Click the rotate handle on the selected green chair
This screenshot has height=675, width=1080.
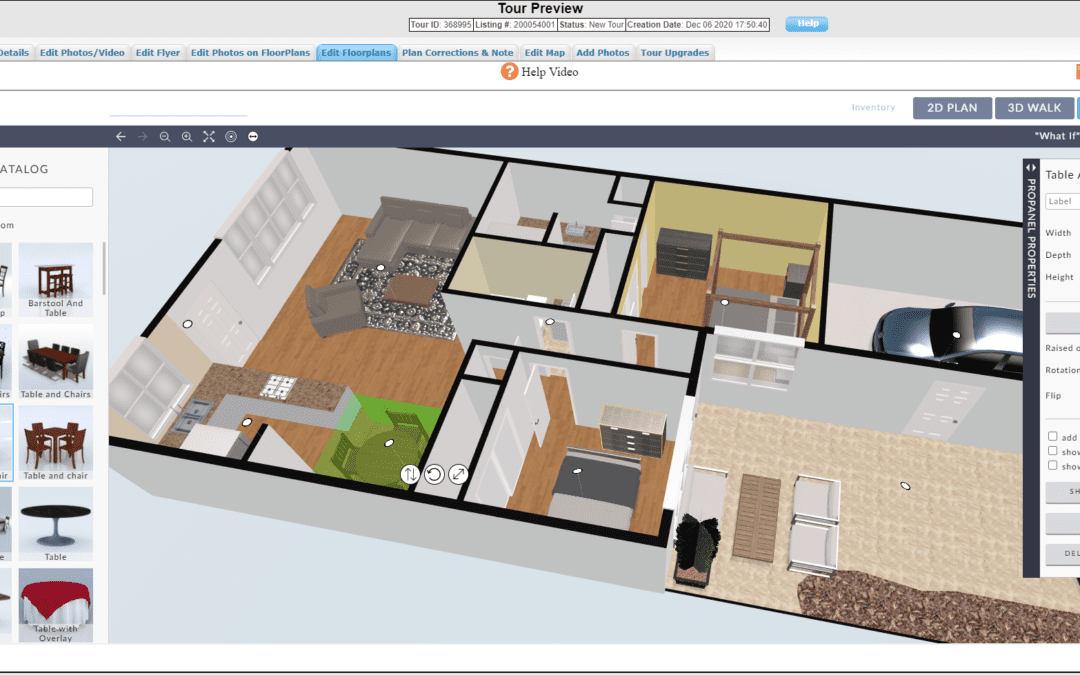432,474
